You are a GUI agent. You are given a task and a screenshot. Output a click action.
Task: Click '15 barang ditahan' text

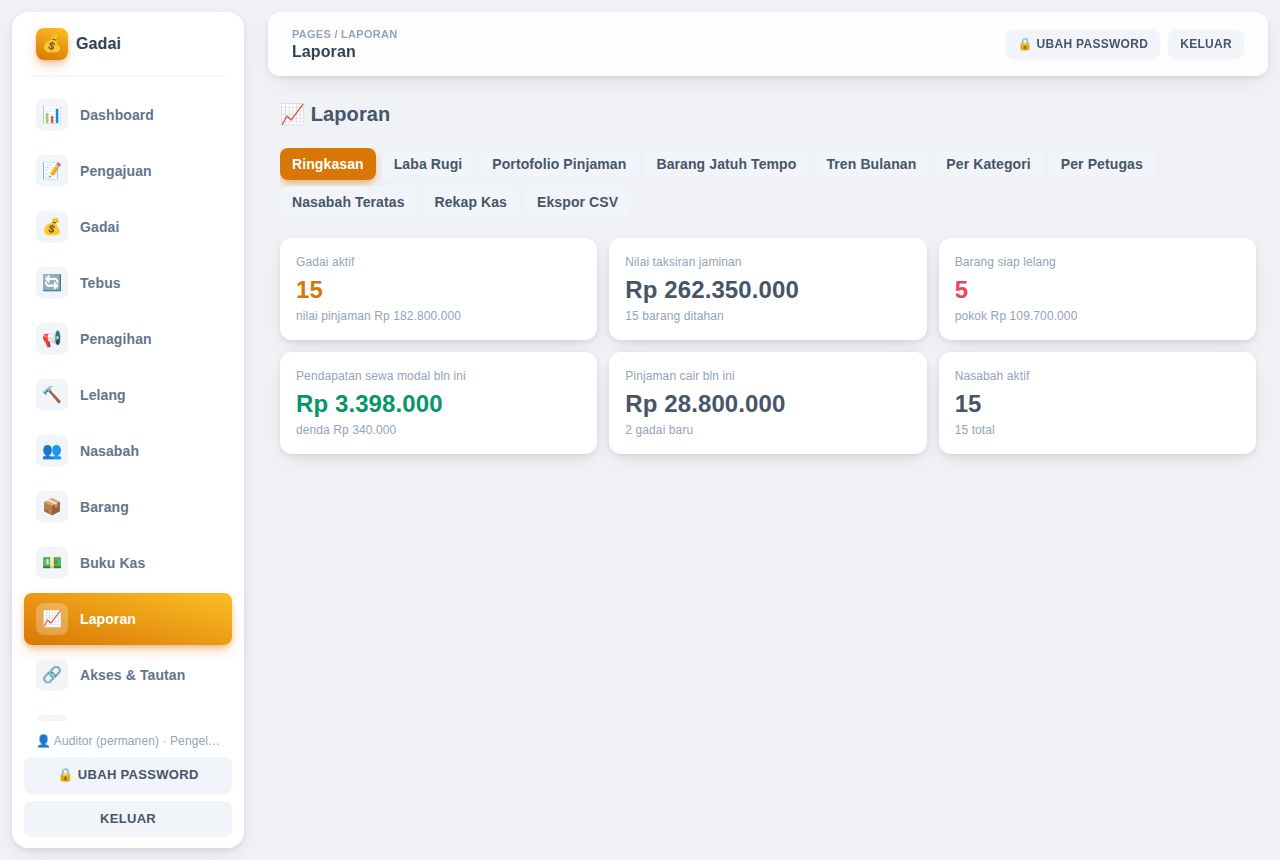[674, 316]
